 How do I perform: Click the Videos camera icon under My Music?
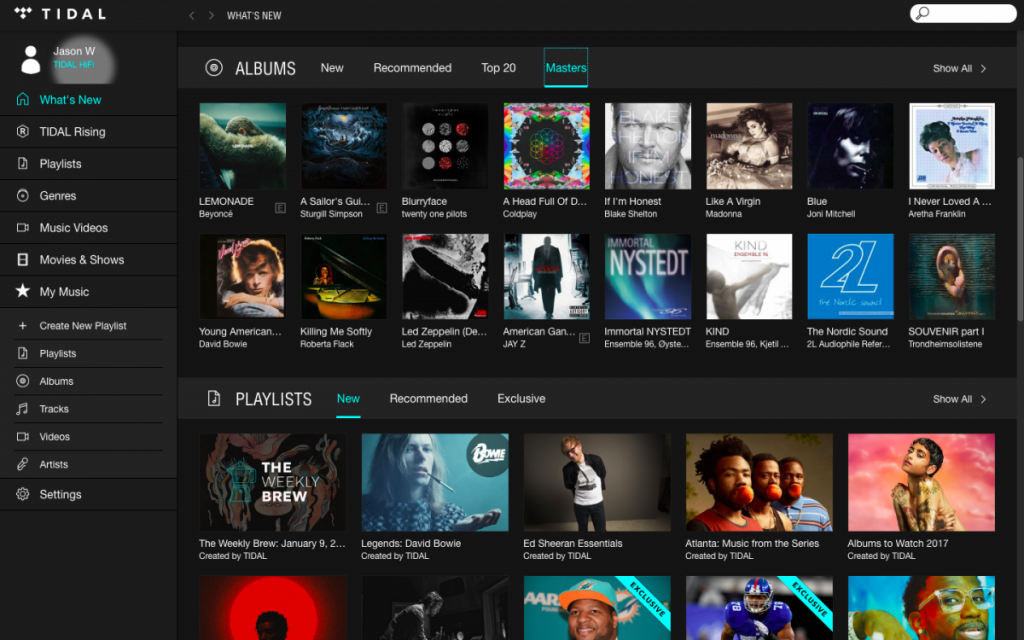click(23, 436)
